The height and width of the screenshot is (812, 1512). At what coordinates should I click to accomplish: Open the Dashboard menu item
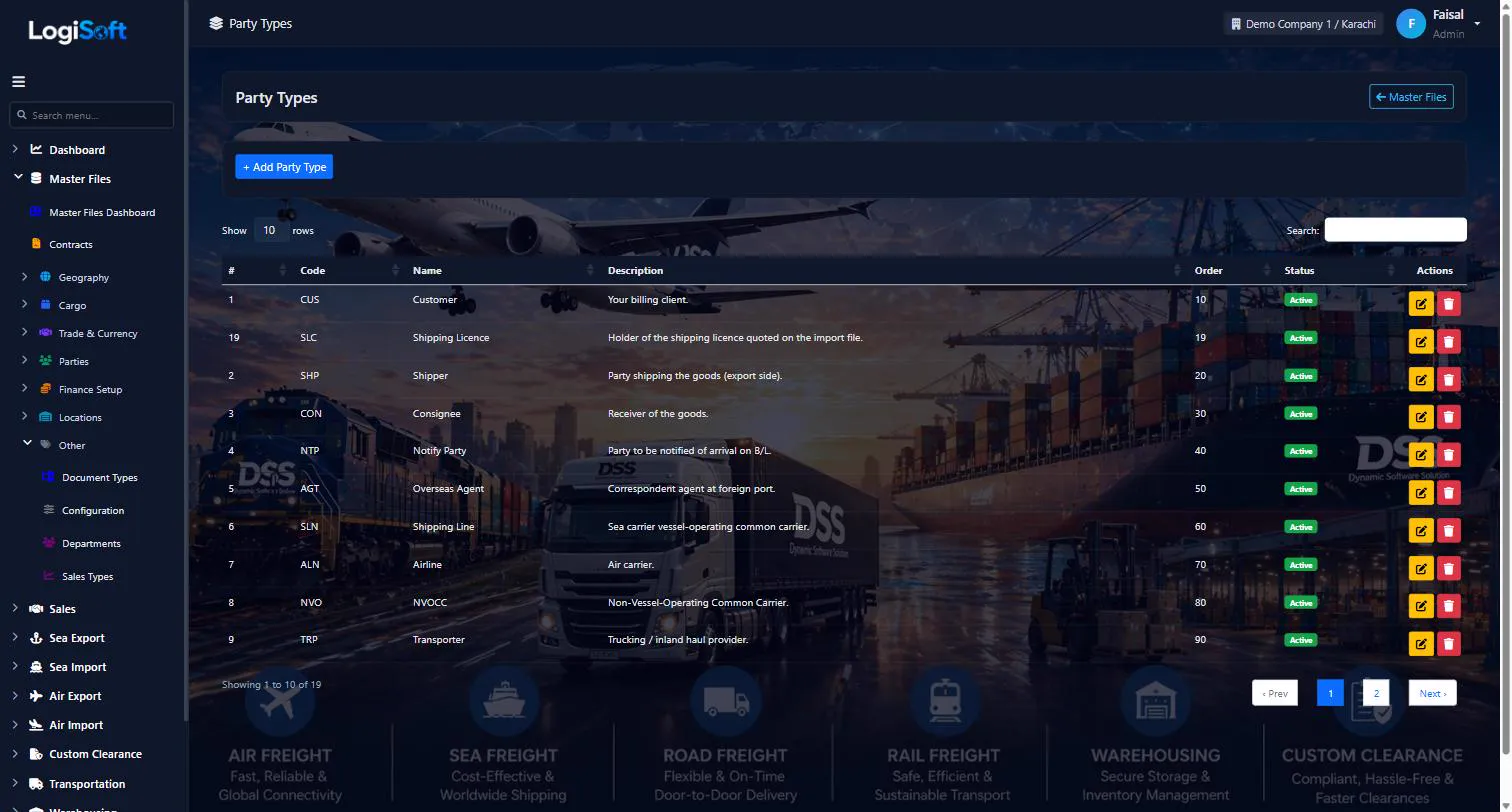(x=77, y=150)
